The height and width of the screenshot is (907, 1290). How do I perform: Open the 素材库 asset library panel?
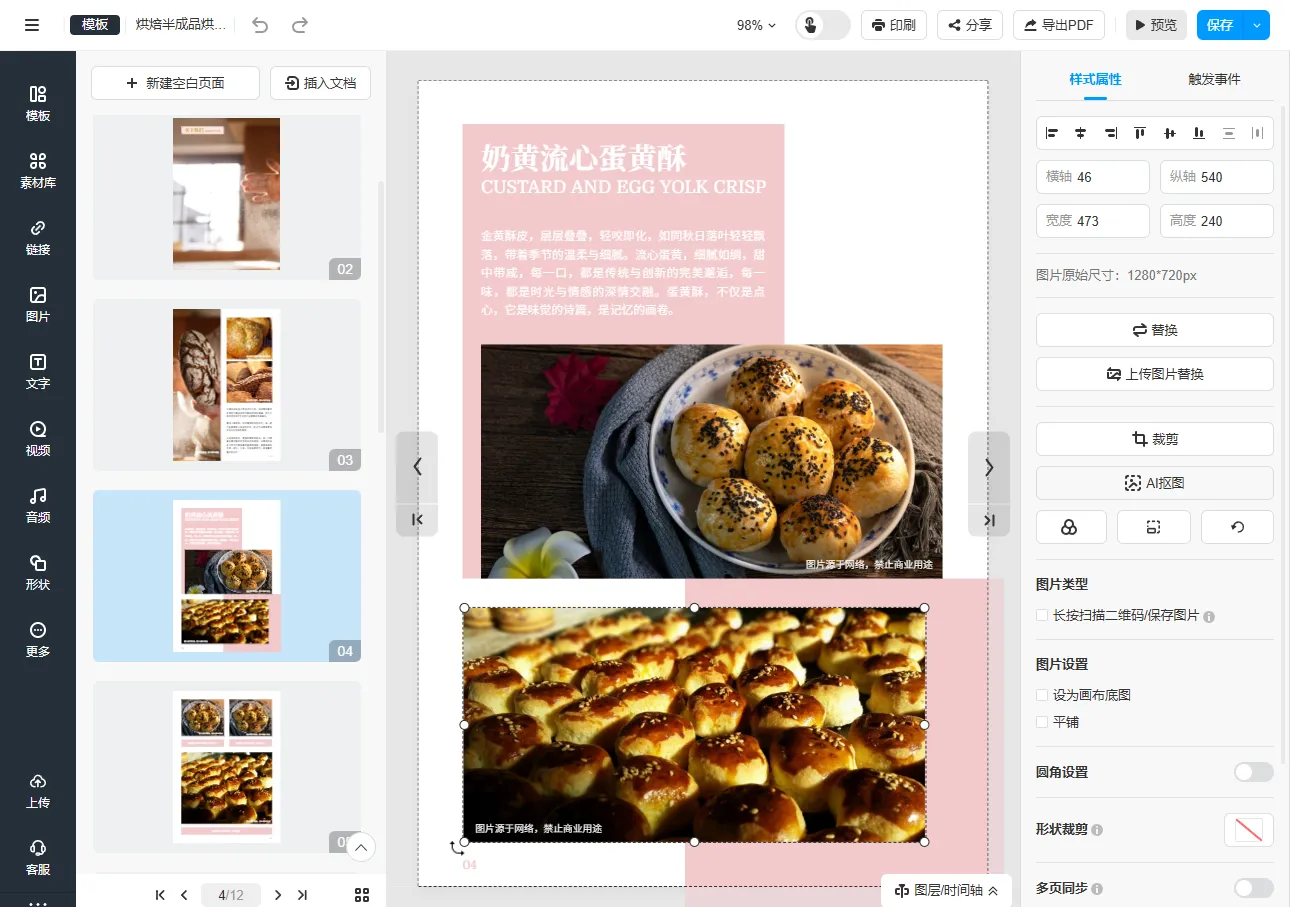coord(38,171)
